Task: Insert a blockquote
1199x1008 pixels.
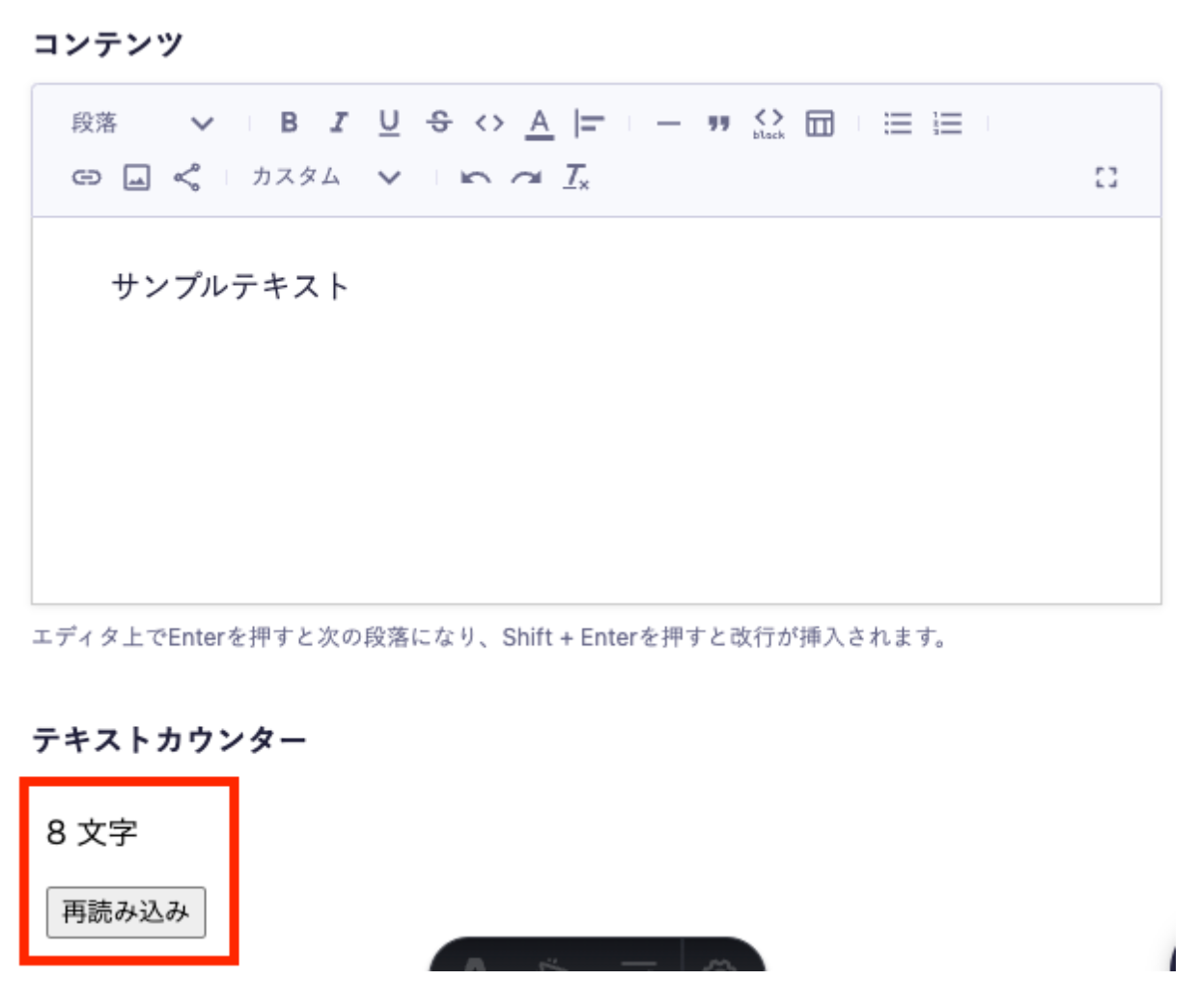Action: tap(718, 124)
